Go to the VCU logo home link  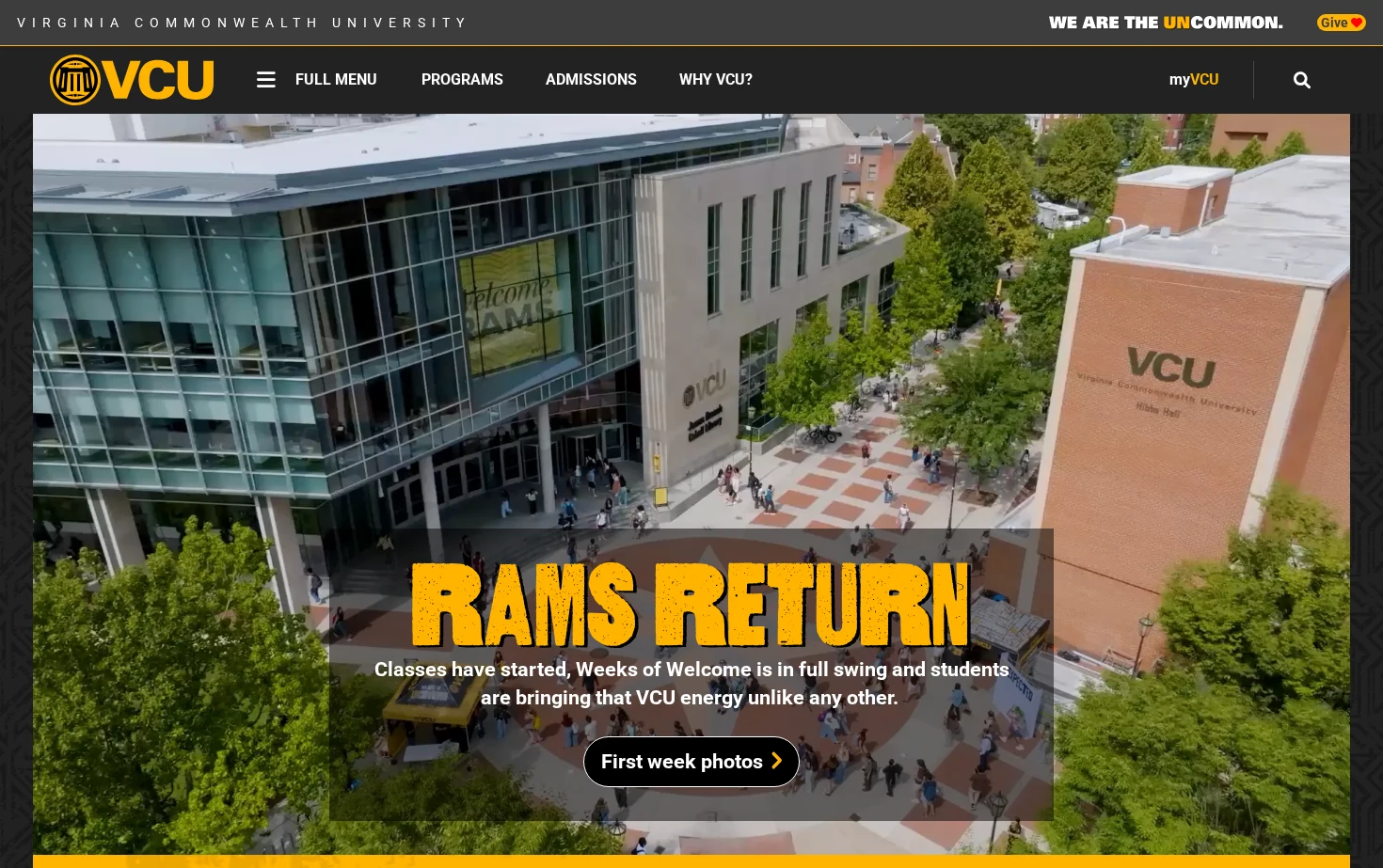coord(132,80)
